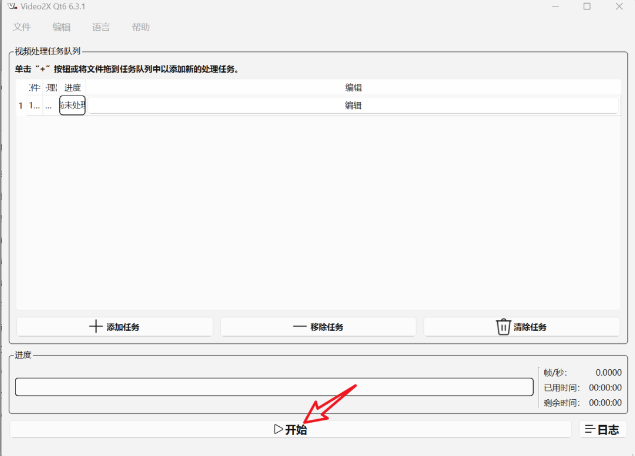Click the 开始 (Start) play button
This screenshot has height=456, width=635.
tap(290, 429)
